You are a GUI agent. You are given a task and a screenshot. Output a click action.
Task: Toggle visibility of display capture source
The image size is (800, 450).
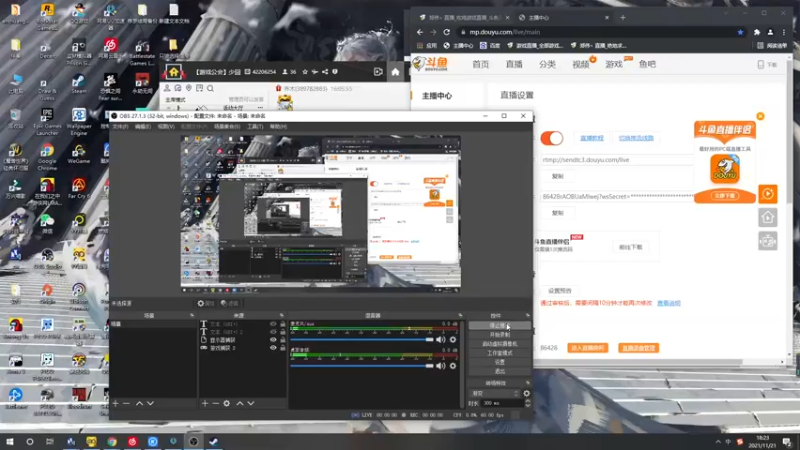click(x=273, y=340)
